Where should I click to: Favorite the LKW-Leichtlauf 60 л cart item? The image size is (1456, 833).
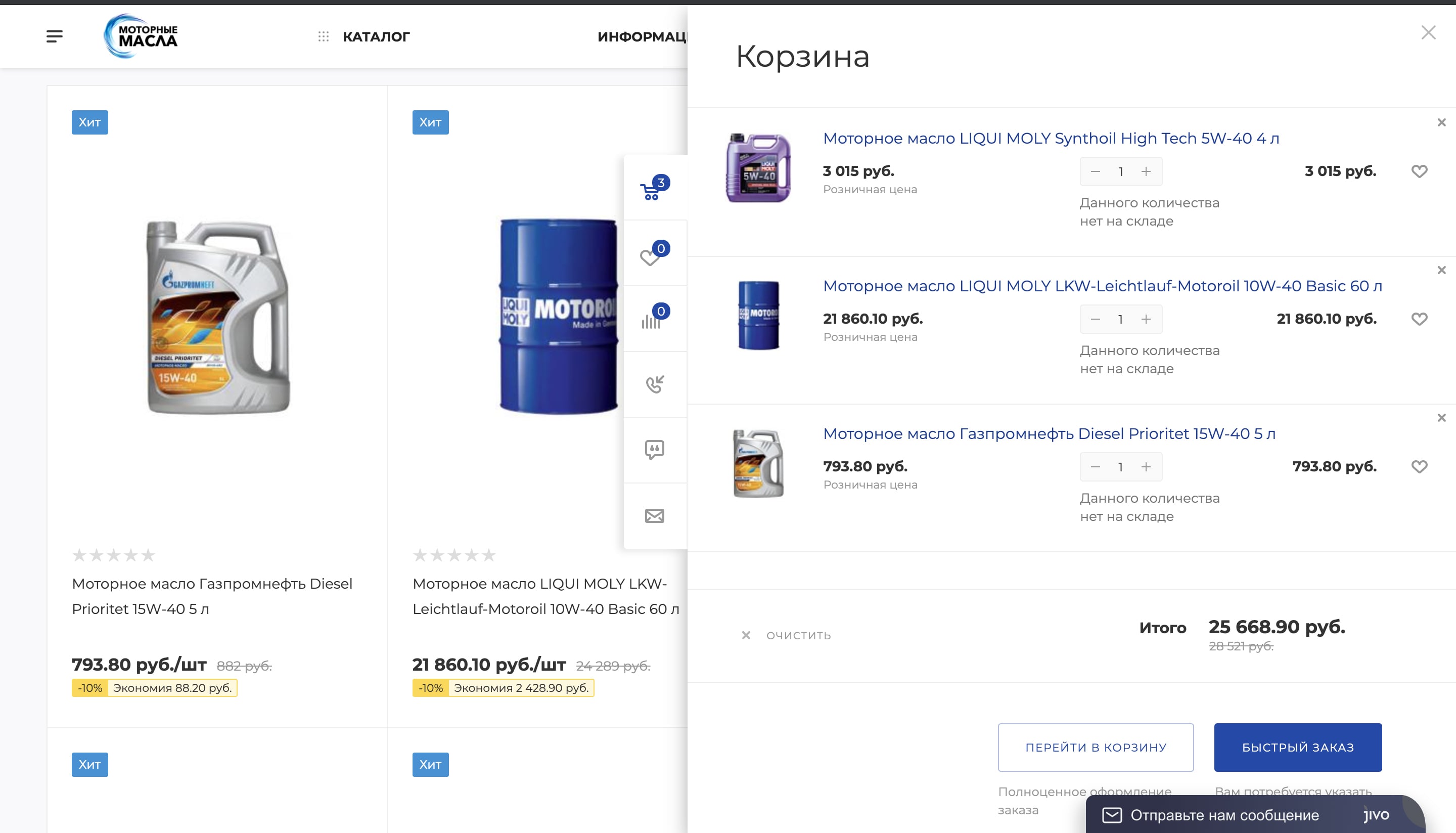(x=1419, y=319)
